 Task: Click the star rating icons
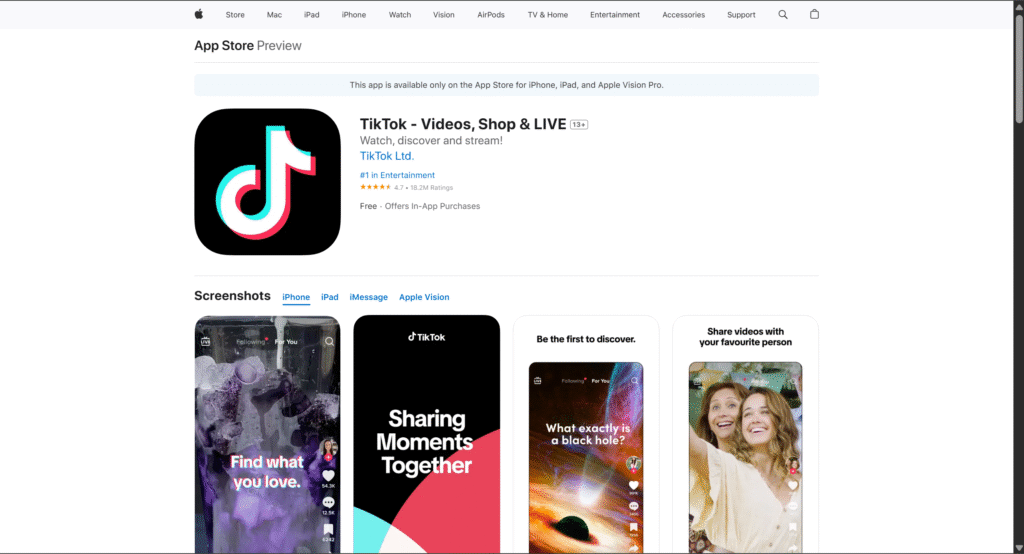375,187
